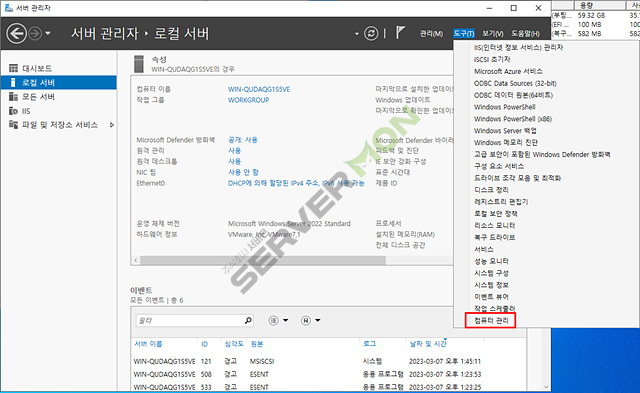Screen dimensions: 640x393
Task: Click 원격 데스크톱 status 사용
Action: (x=234, y=162)
